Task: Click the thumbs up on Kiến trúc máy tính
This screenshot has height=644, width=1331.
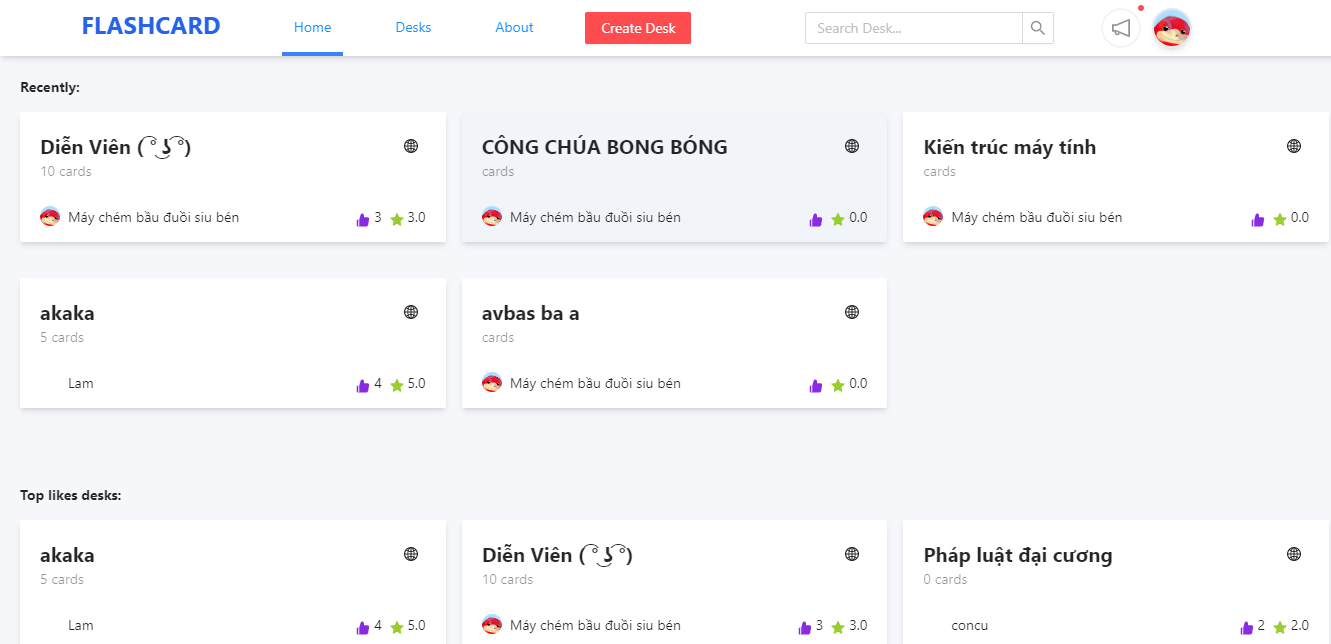Action: 1257,218
